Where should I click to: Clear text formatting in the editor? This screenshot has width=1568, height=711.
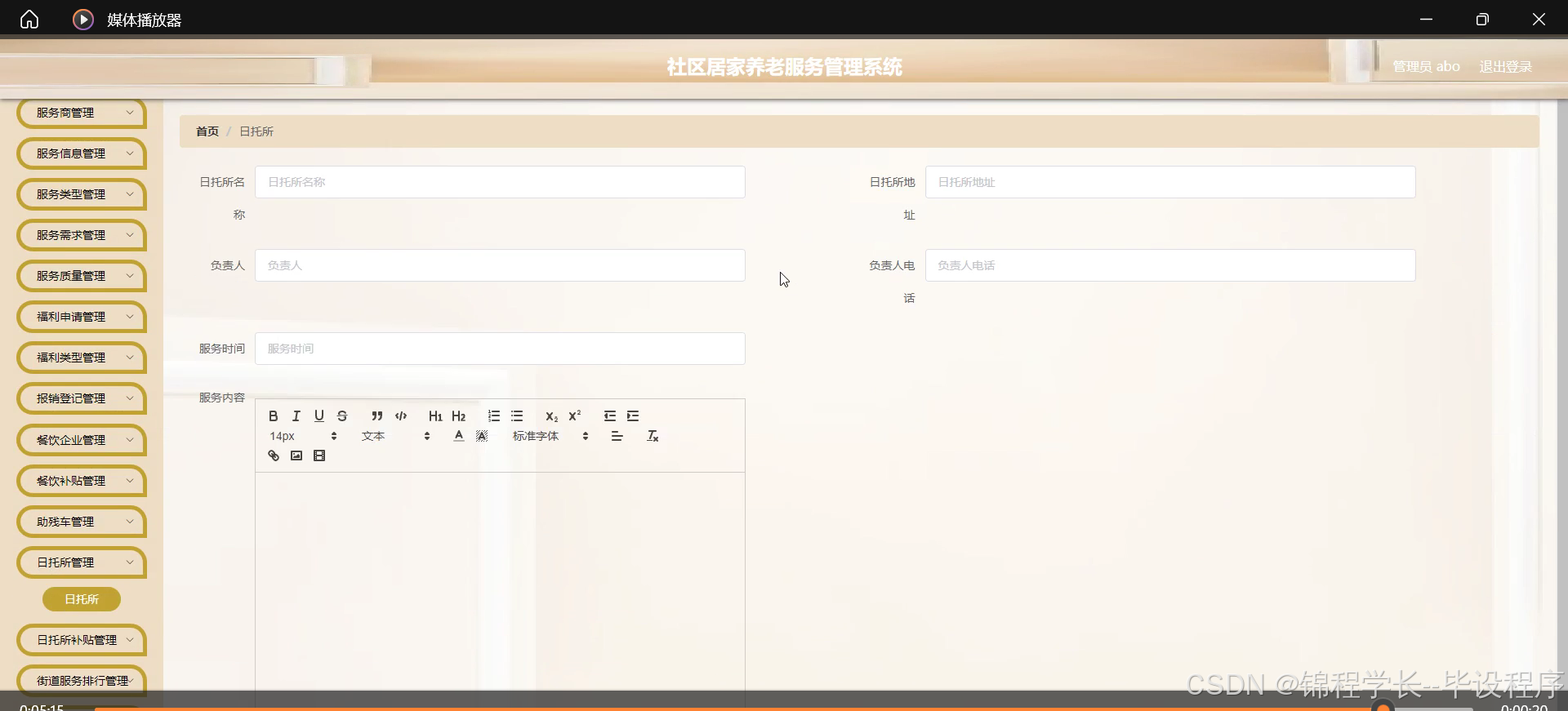(x=653, y=436)
